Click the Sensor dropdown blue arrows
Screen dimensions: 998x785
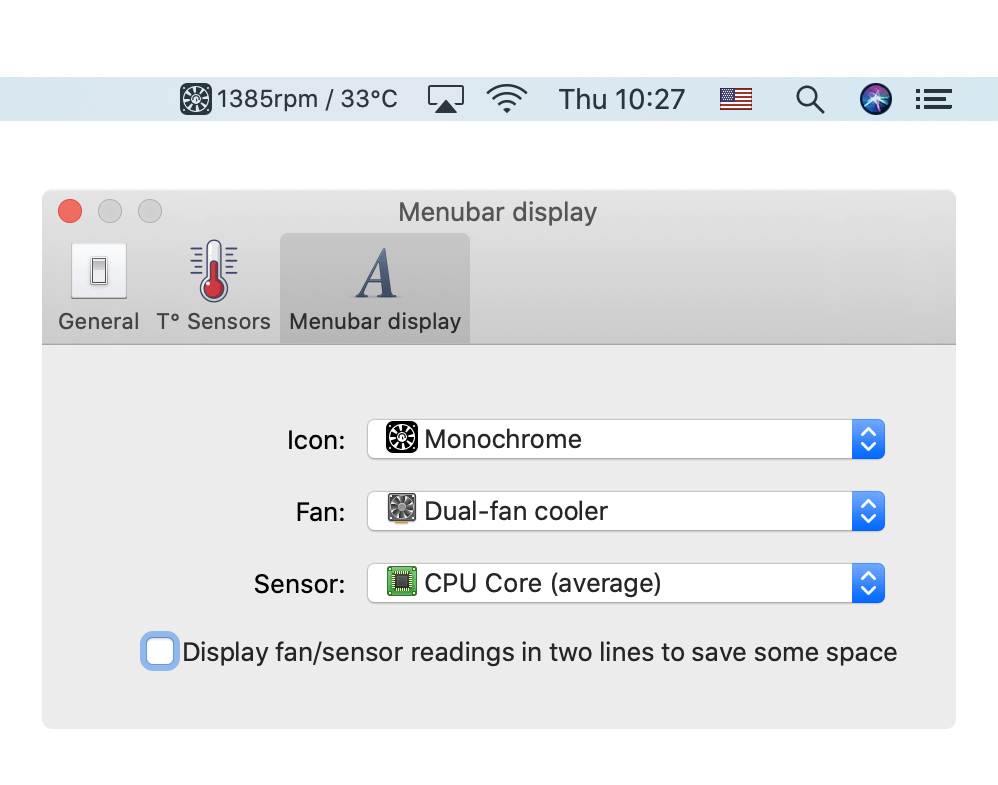[x=868, y=583]
